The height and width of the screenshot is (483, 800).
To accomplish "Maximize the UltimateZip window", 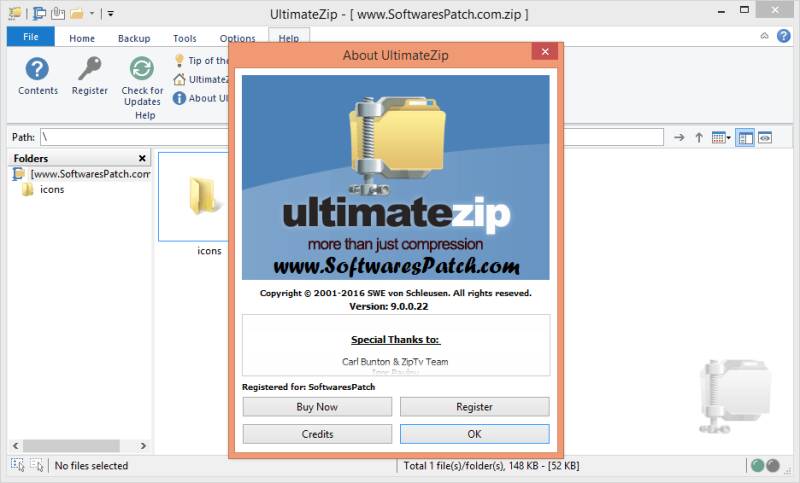I will (744, 10).
